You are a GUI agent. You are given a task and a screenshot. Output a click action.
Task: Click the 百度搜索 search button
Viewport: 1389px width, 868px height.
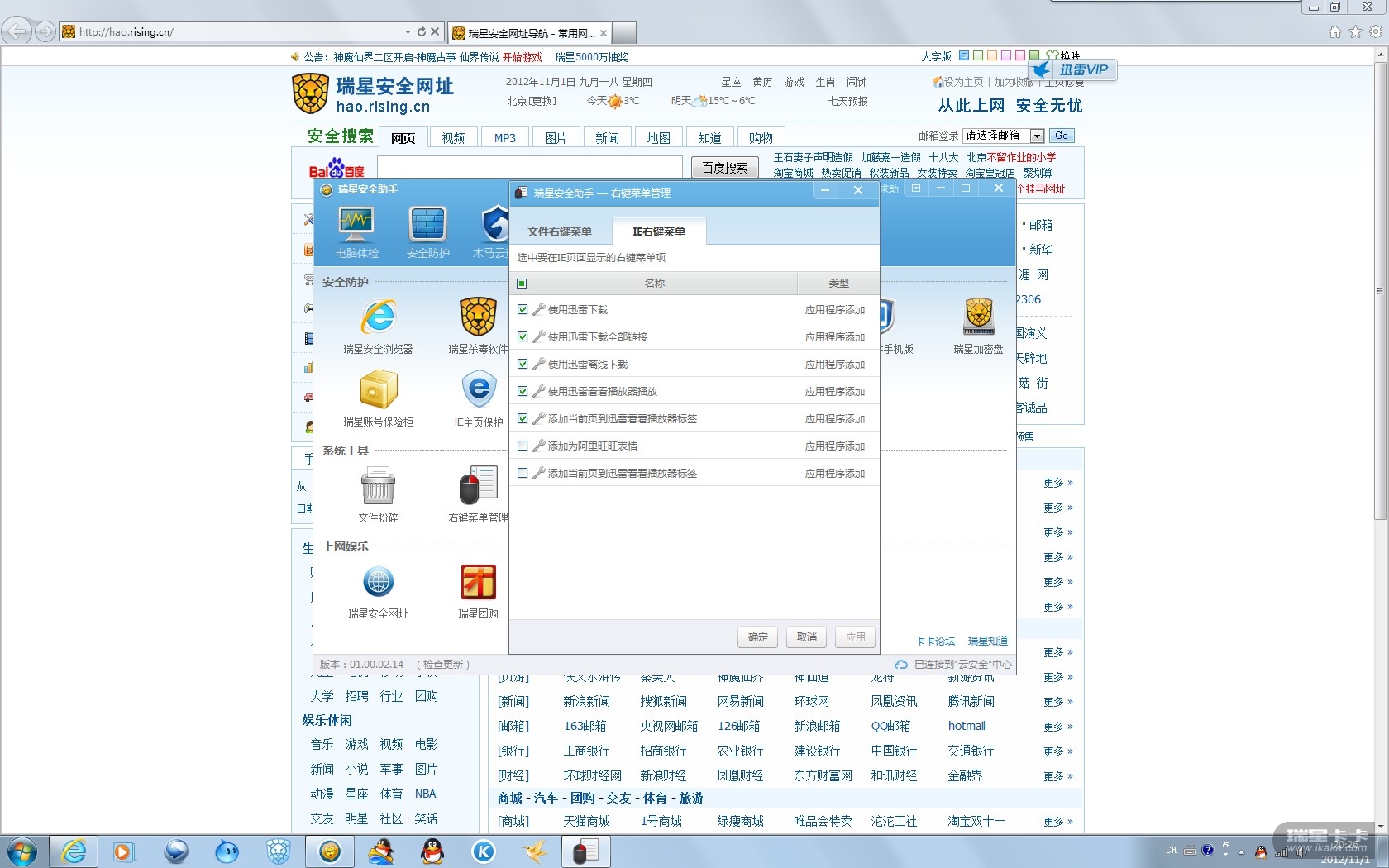(725, 168)
